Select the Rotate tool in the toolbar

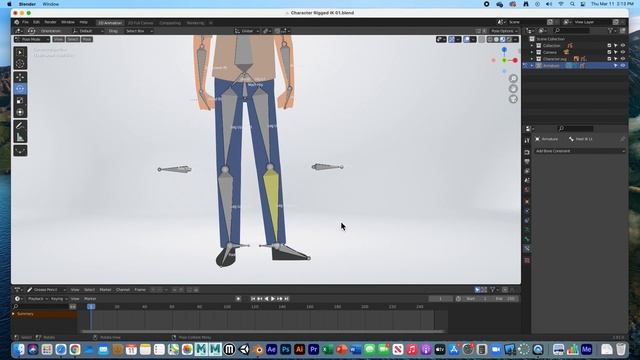point(20,89)
